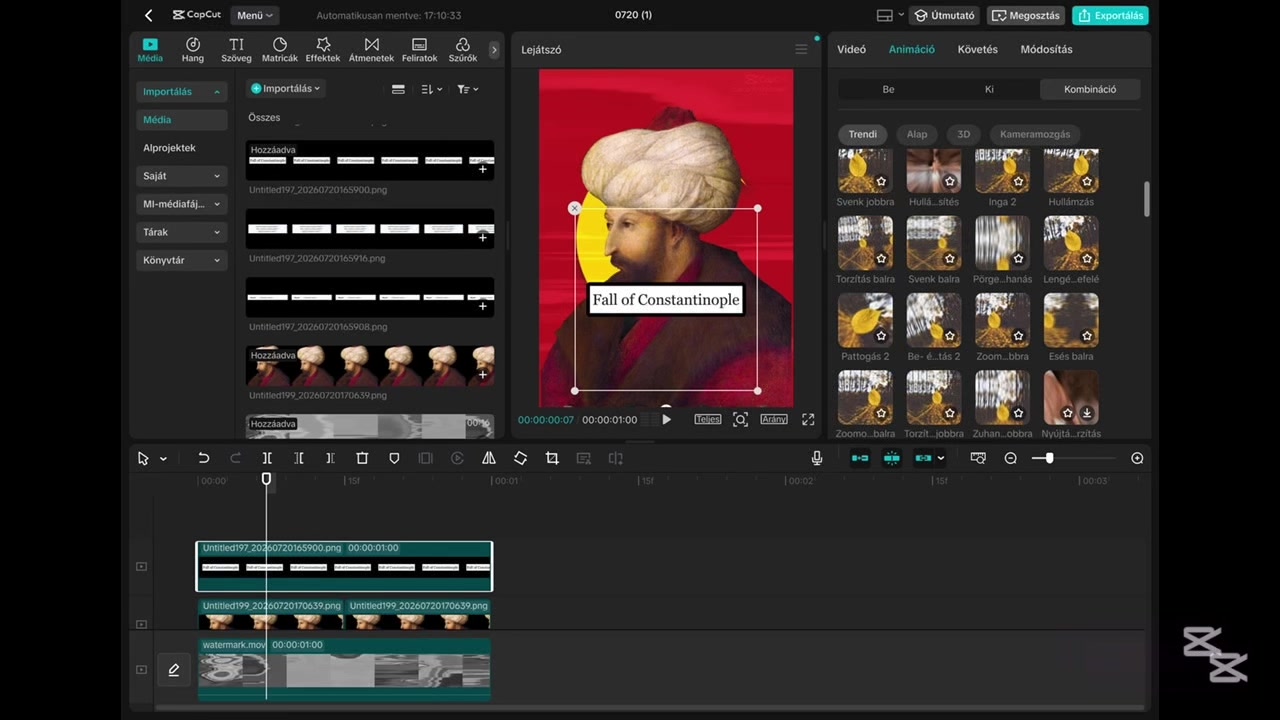Adjust the timeline zoom slider
The image size is (1280, 720).
pos(1048,458)
